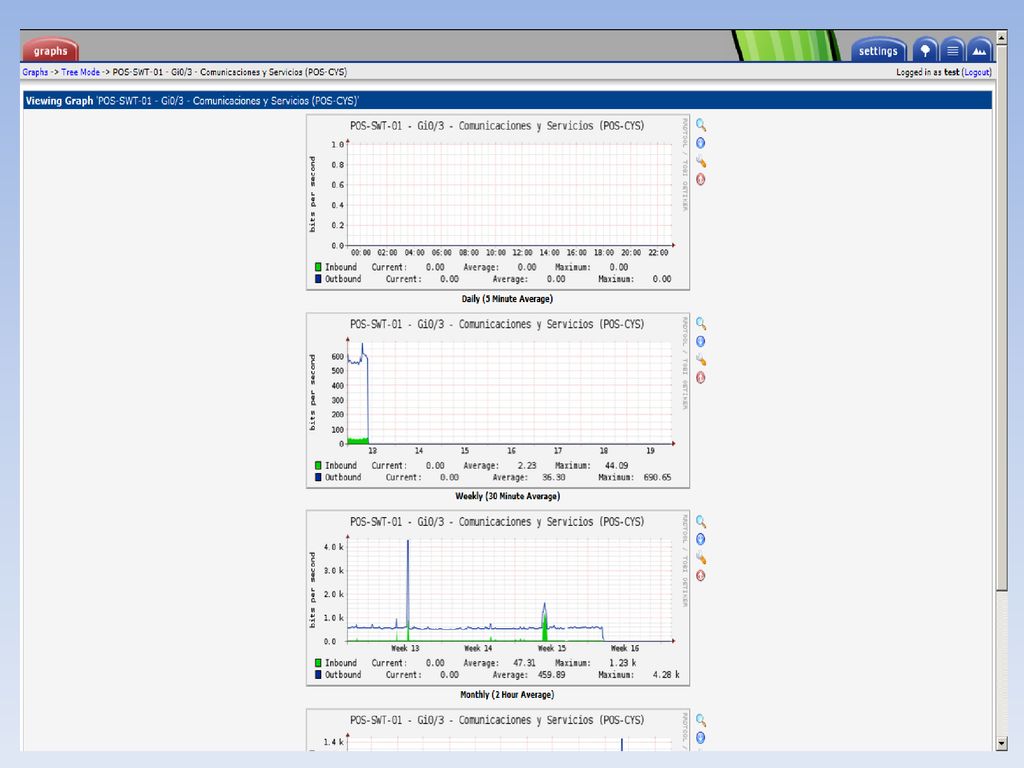Viewport: 1024px width, 768px height.
Task: Click the vertical scrollbar thumb
Action: pos(1002,317)
